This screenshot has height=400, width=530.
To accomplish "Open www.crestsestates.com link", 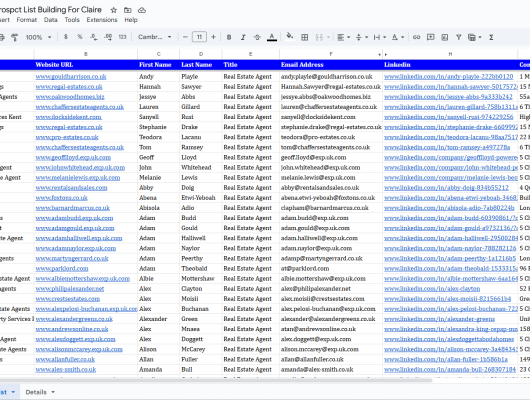I will (68, 299).
